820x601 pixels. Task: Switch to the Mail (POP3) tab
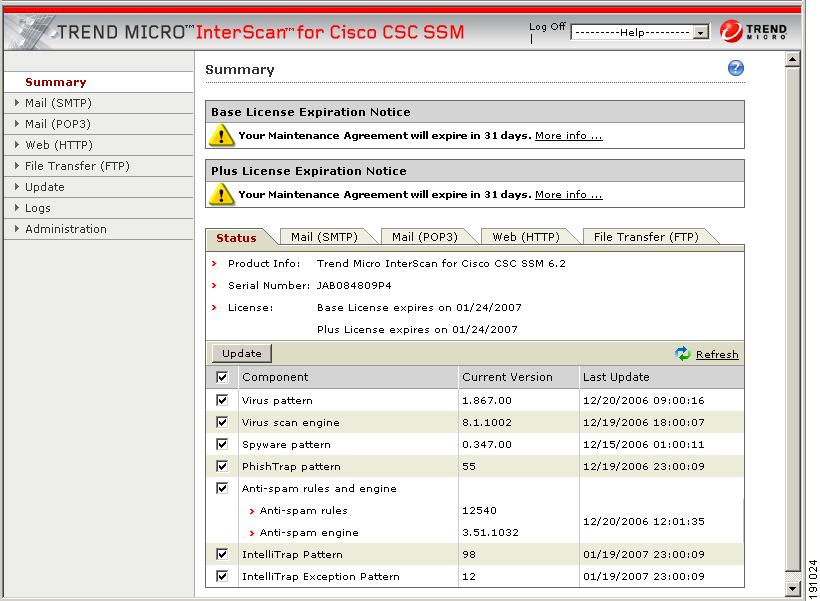(x=425, y=237)
